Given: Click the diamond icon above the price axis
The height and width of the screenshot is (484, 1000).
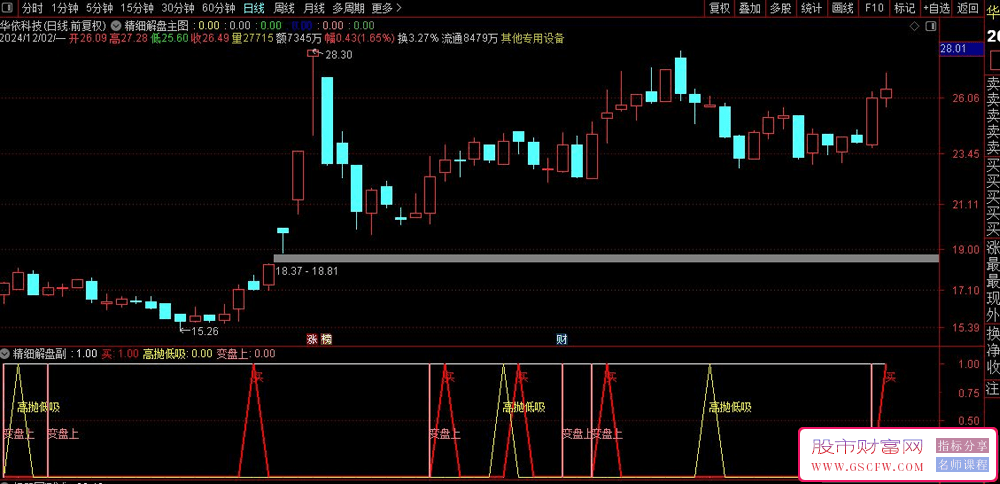Looking at the screenshot, I should [x=915, y=26].
